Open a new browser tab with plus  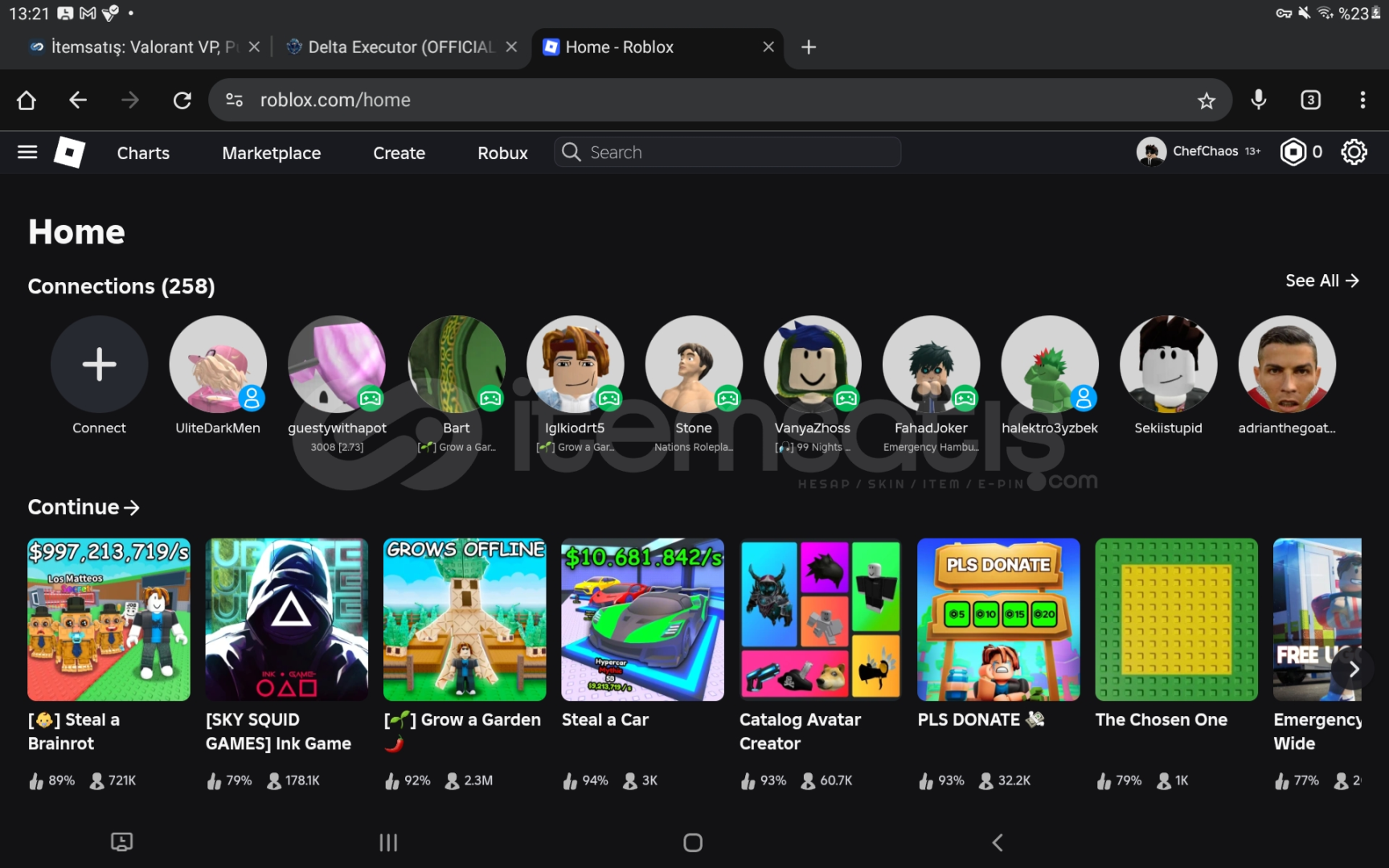tap(809, 47)
